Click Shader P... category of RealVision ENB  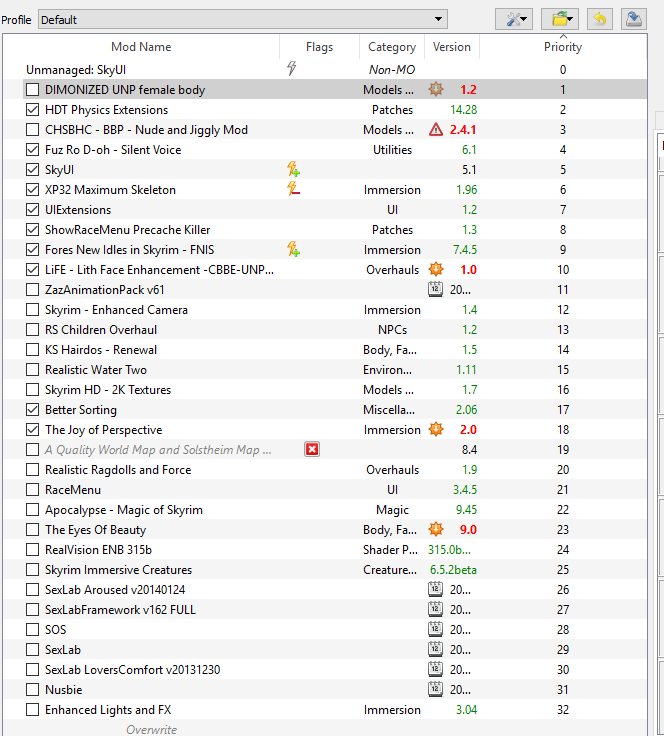point(390,549)
